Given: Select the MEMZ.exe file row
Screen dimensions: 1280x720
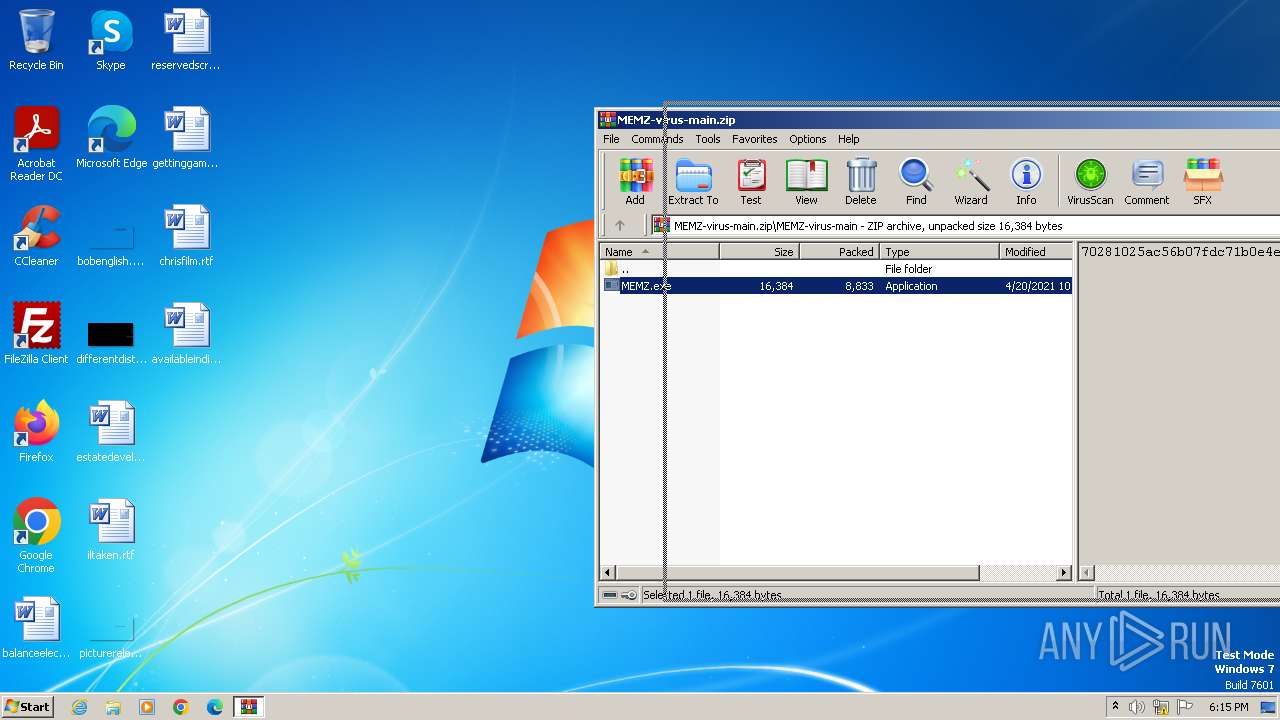Looking at the screenshot, I should click(836, 286).
